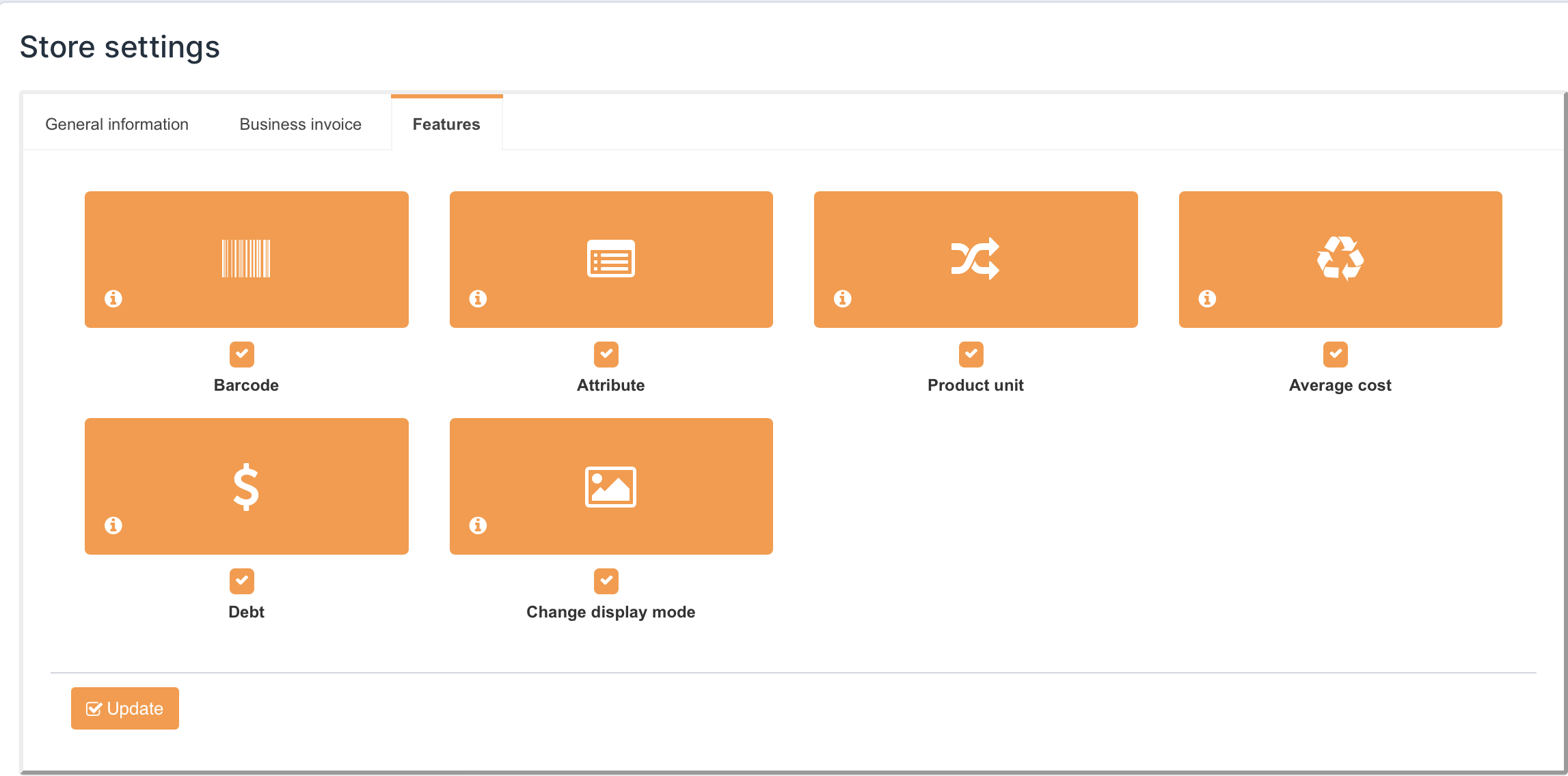Open info icon on Attribute tile

[x=478, y=299]
